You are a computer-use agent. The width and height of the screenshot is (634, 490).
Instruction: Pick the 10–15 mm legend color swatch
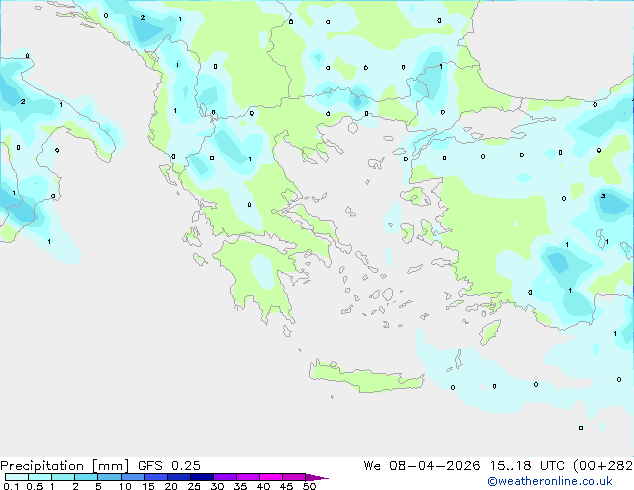[x=132, y=477]
